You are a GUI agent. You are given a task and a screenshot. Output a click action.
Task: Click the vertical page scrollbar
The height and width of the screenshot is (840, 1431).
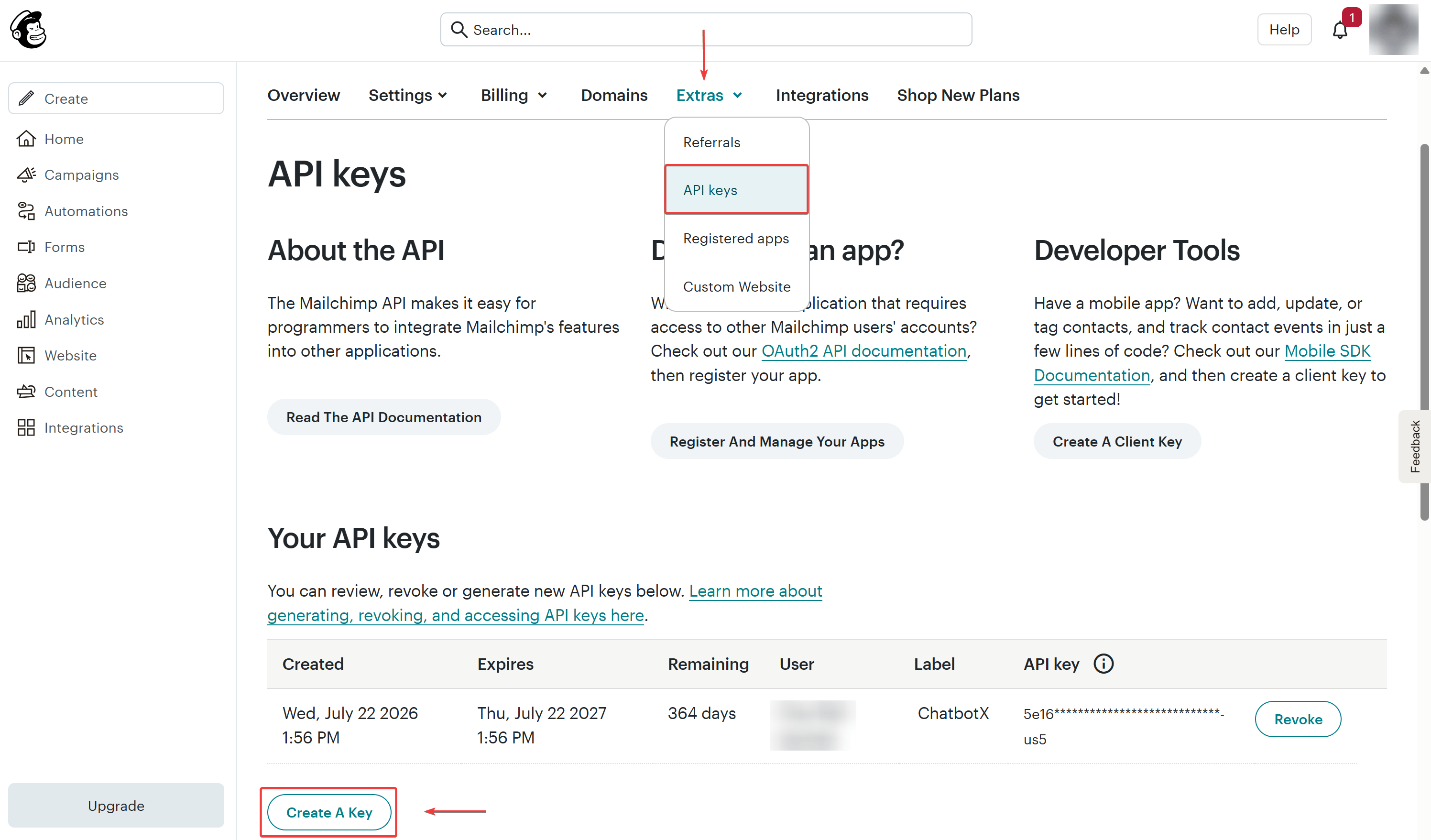[x=1425, y=332]
